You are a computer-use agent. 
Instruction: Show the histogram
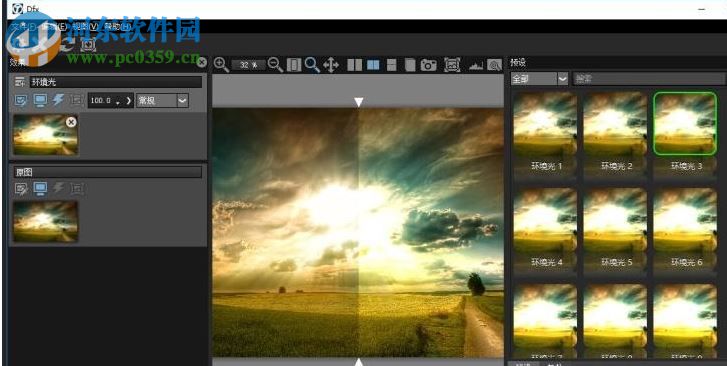(476, 66)
